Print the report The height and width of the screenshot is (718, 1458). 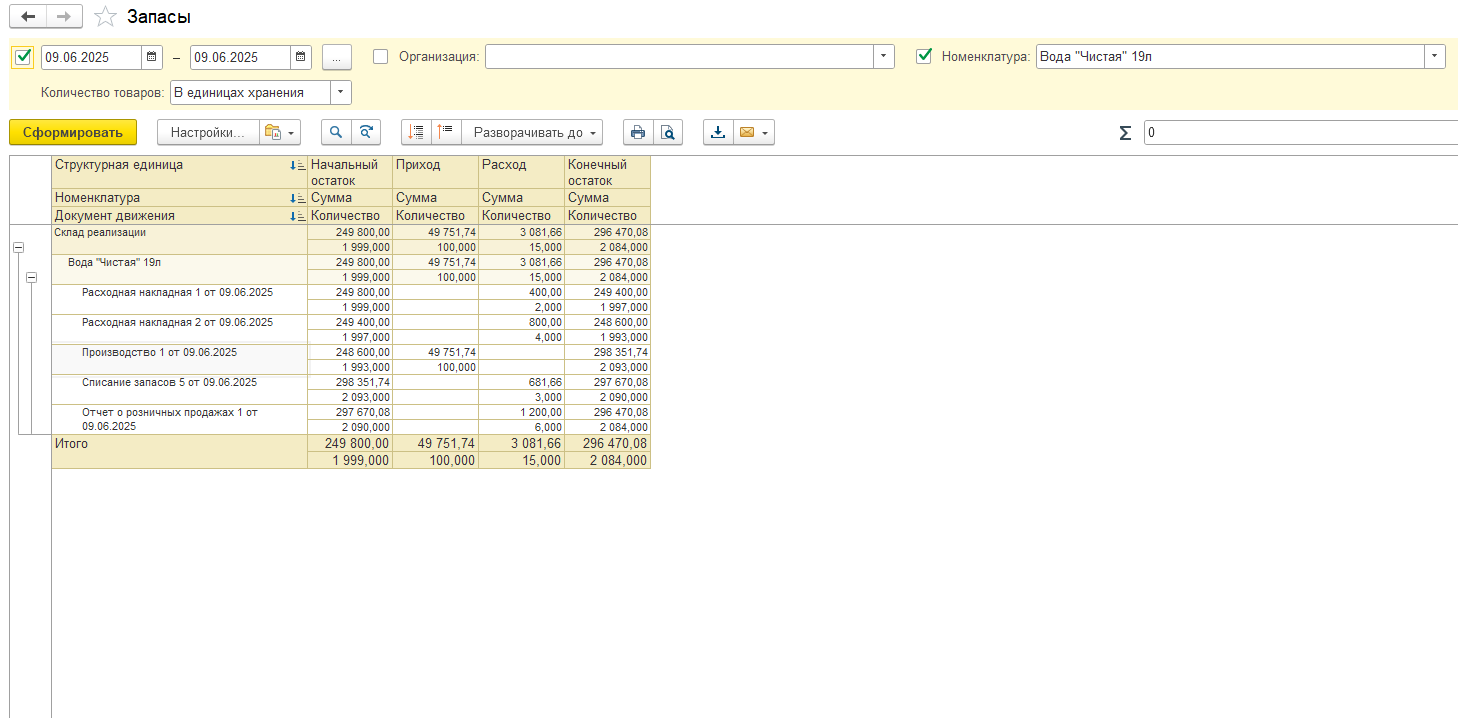tap(638, 132)
